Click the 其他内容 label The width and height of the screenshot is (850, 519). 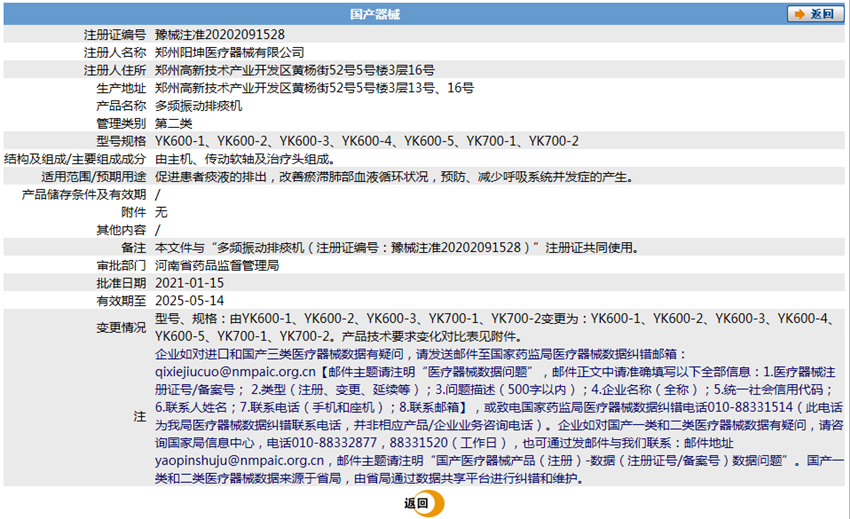tap(121, 230)
